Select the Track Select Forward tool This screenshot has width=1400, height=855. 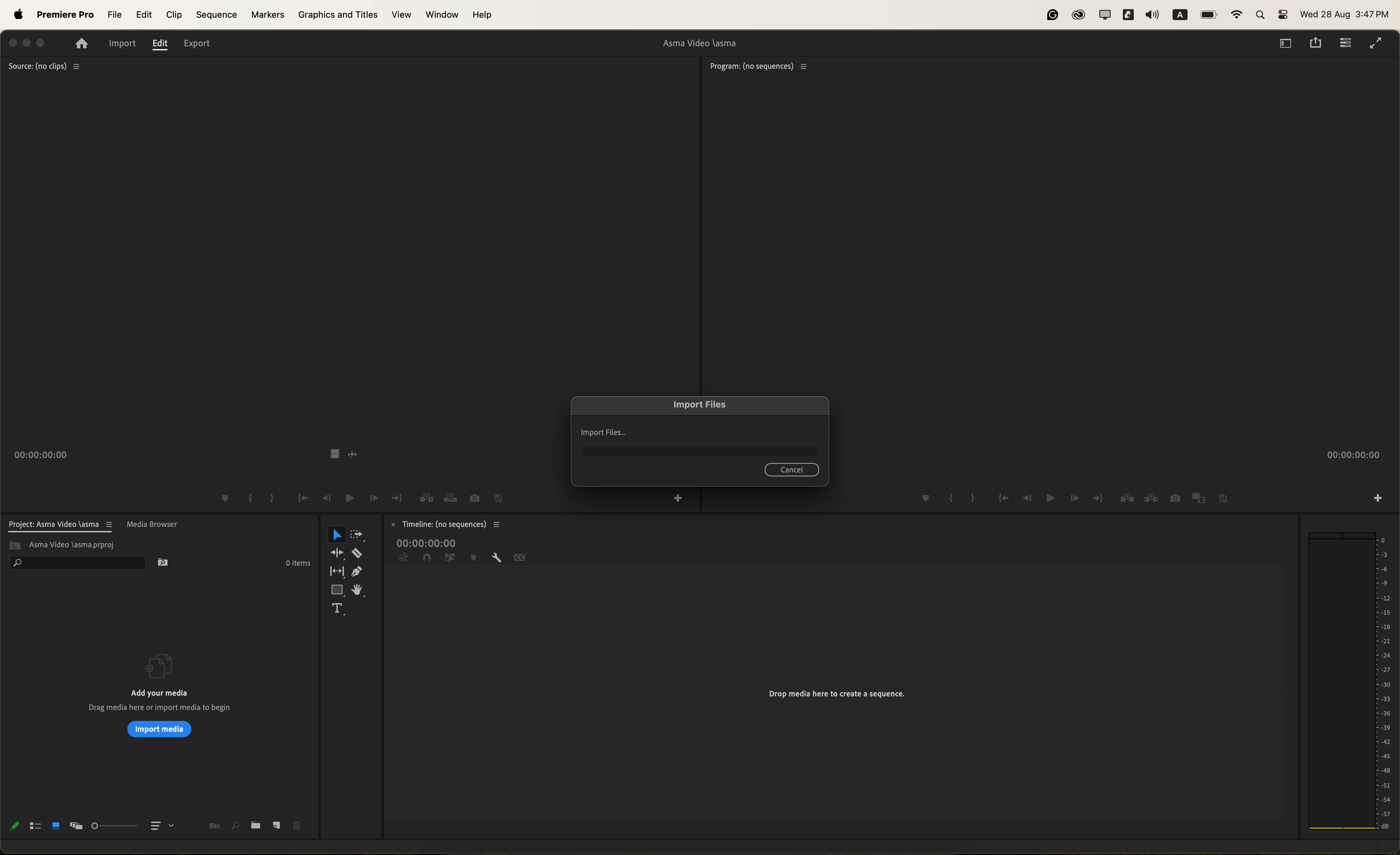click(356, 535)
